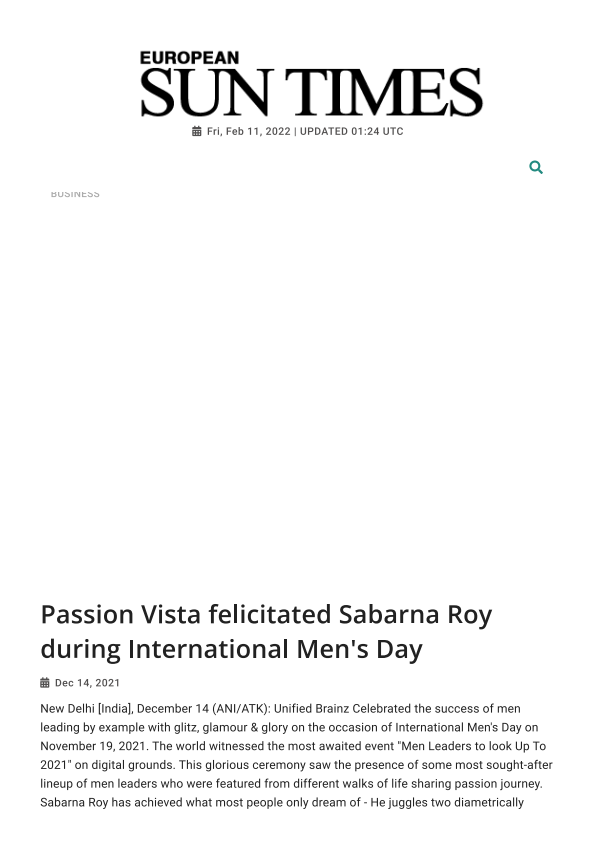Click the EUROPEAN word in the masthead
This screenshot has width=595, height=842.
click(190, 57)
